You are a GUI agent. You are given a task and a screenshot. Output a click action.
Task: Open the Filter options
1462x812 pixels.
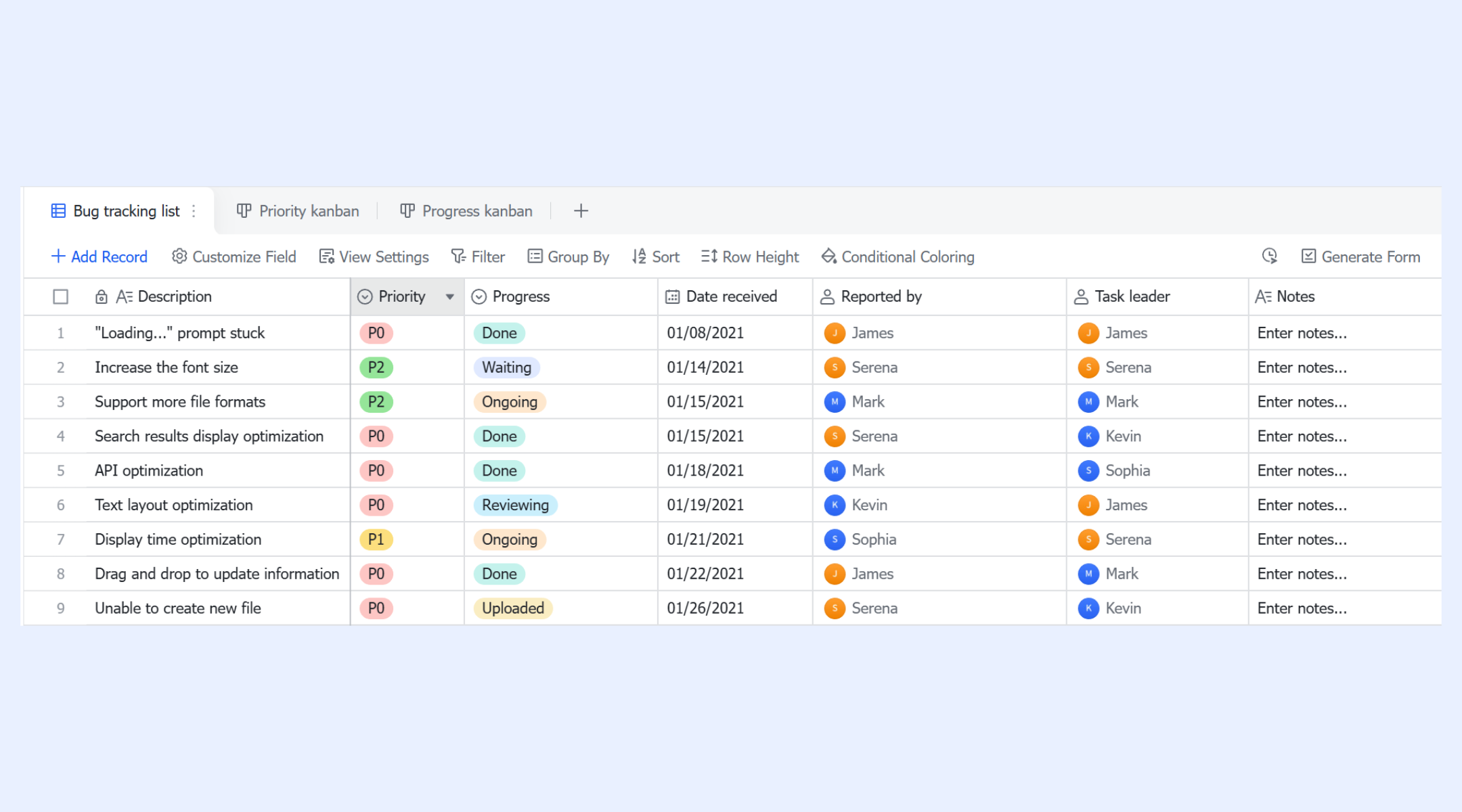478,256
